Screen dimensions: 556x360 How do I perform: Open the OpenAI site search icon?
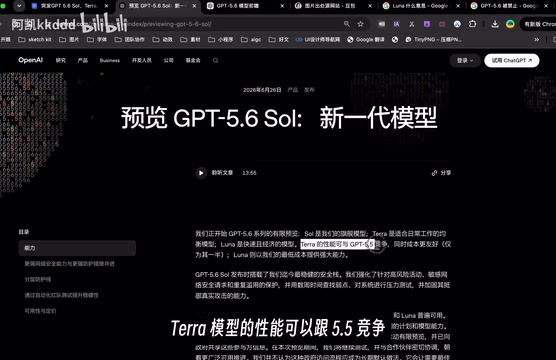[215, 61]
